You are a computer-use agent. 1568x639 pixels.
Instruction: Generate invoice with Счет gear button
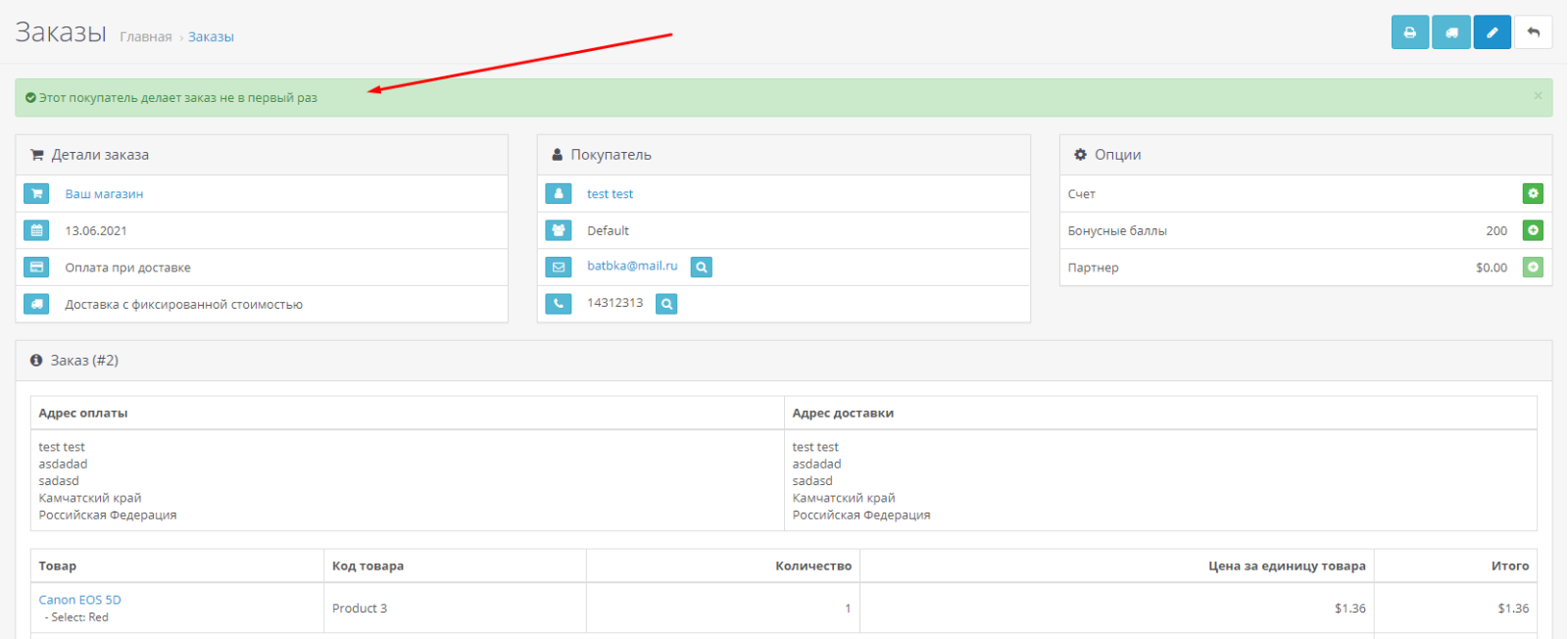1533,194
